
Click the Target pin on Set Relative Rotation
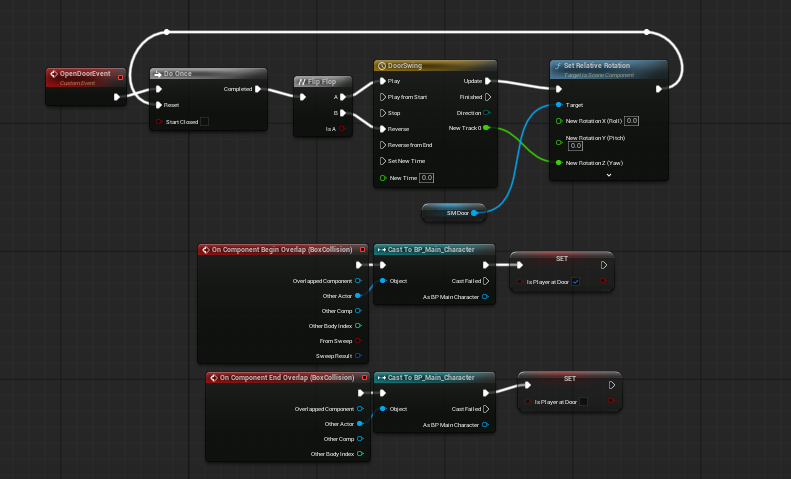tap(558, 104)
